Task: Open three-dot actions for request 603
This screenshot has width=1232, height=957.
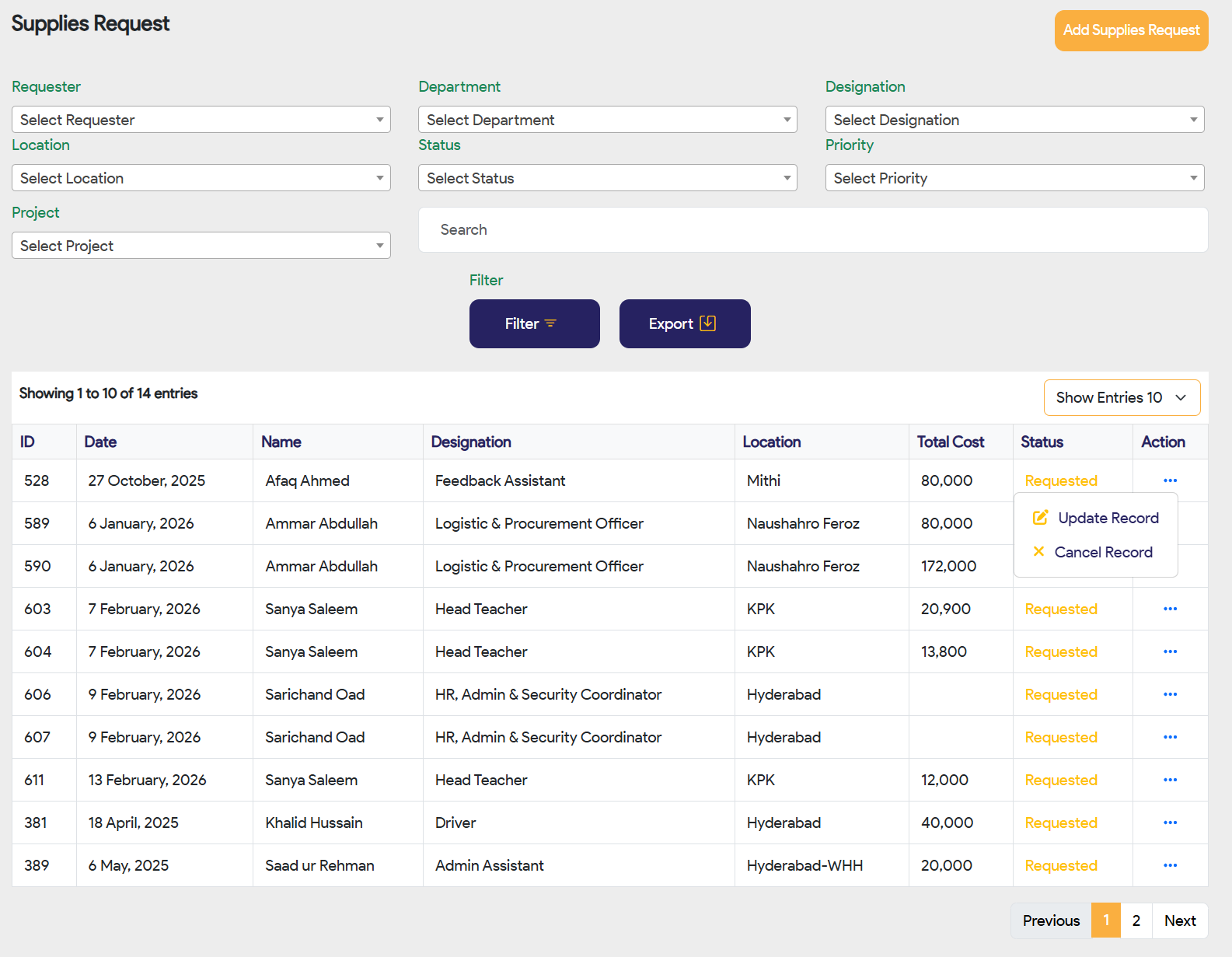Action: coord(1170,609)
